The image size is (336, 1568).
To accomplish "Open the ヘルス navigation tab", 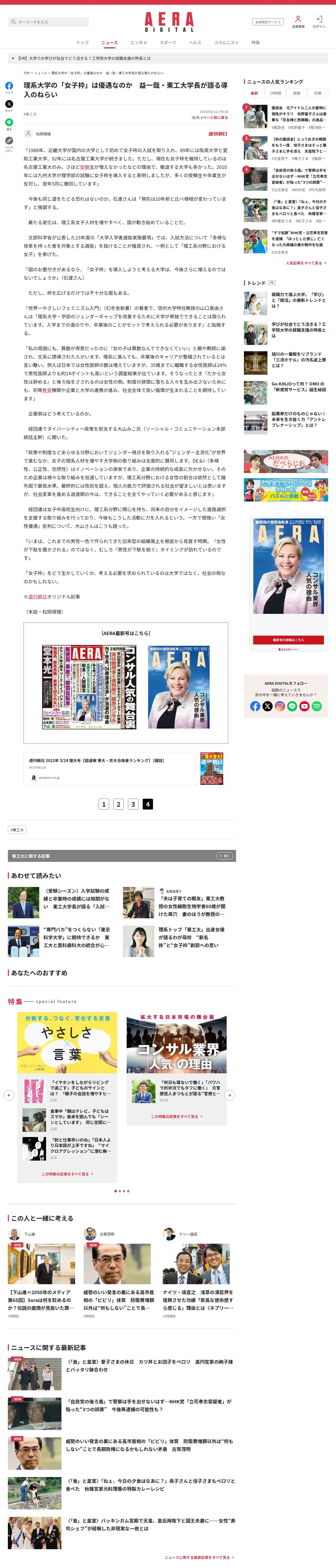I will (195, 43).
